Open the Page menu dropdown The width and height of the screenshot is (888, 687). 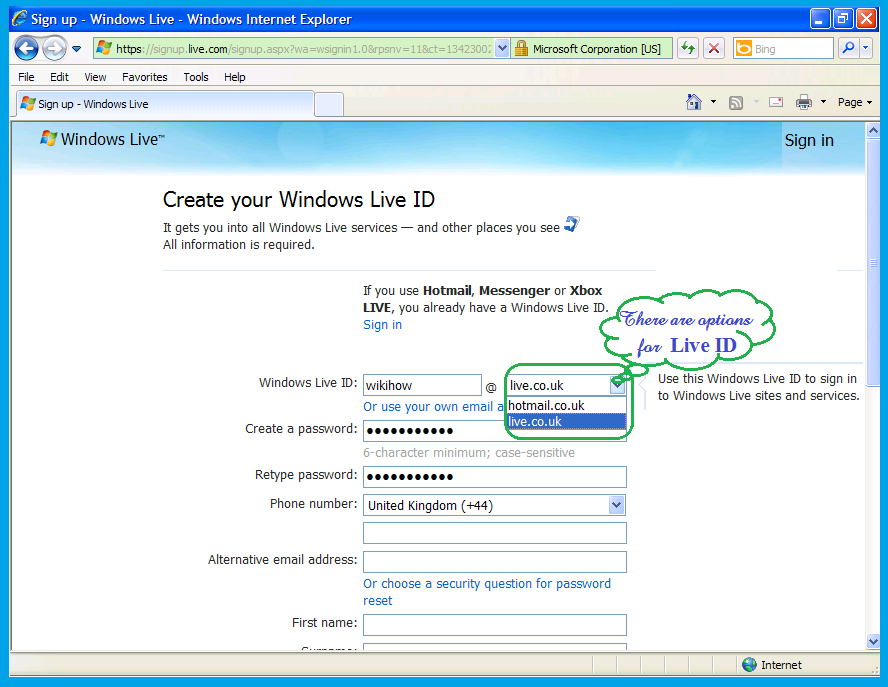855,102
